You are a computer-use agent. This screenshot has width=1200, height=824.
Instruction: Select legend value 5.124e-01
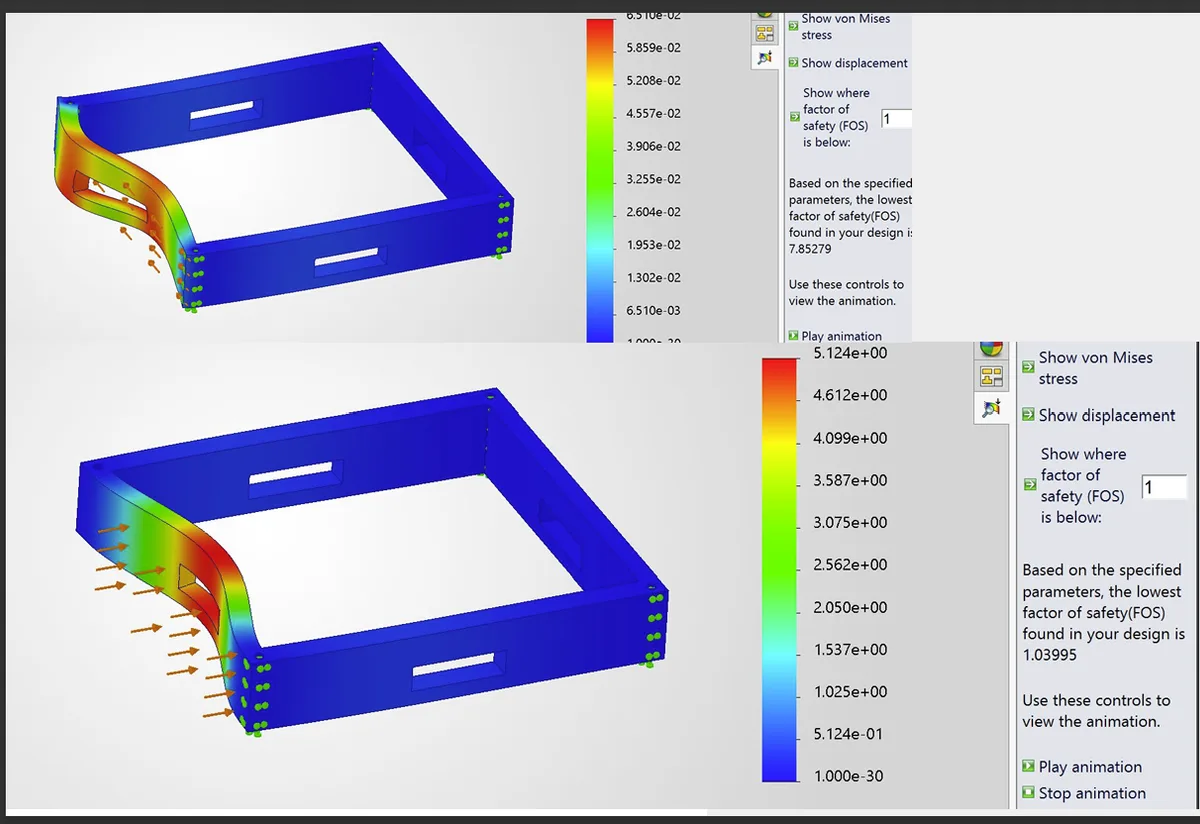(x=850, y=734)
